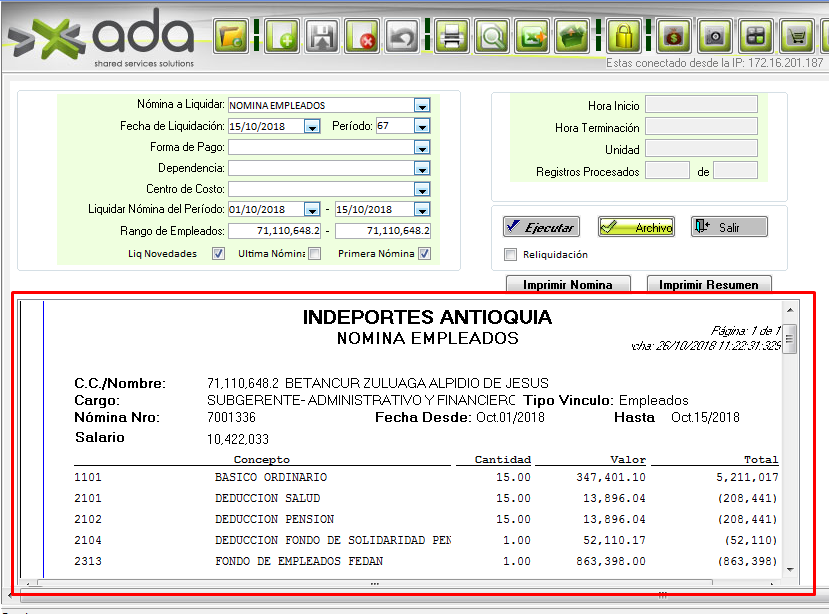Open the Centro de Costo dropdown
The height and width of the screenshot is (614, 829).
[x=422, y=189]
